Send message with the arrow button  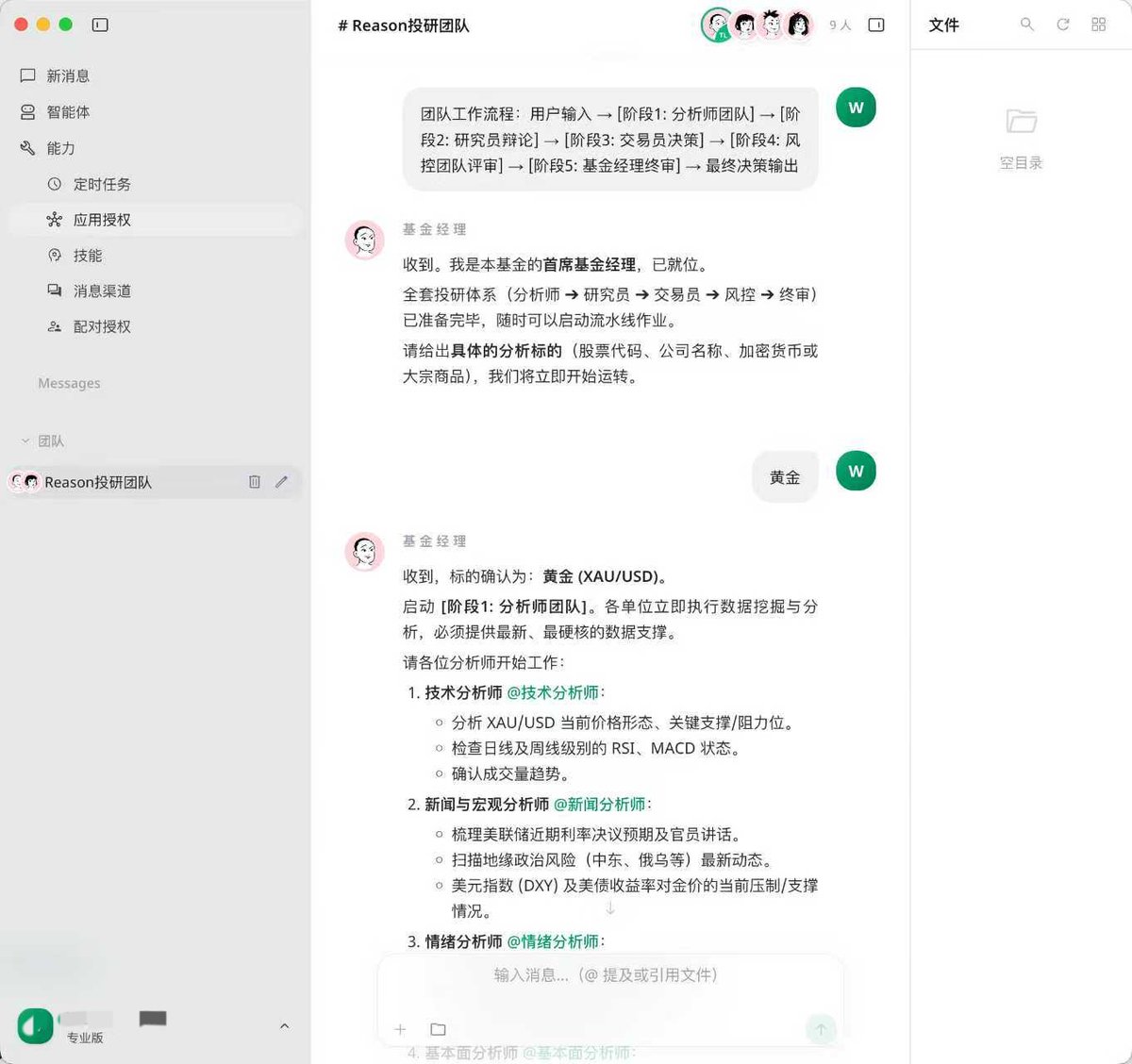[822, 1030]
